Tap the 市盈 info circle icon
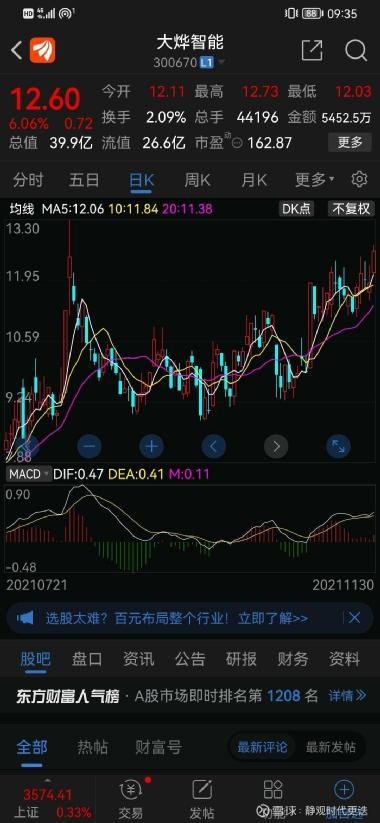Screen dimensions: 380x823 237,143
